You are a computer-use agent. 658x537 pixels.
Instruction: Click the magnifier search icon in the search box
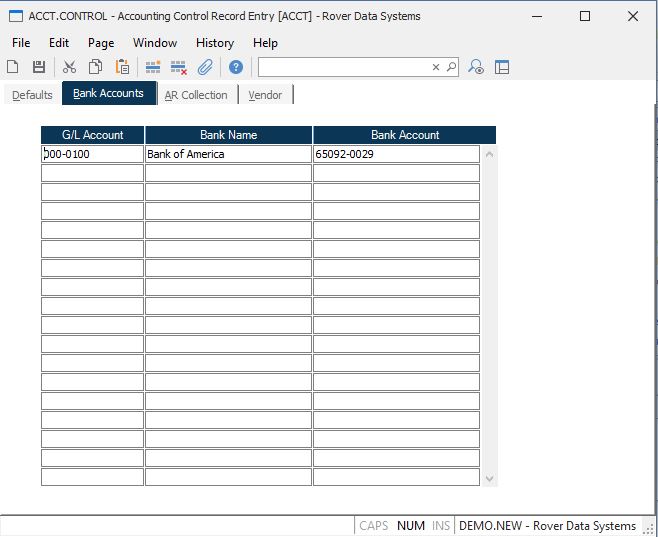(451, 67)
